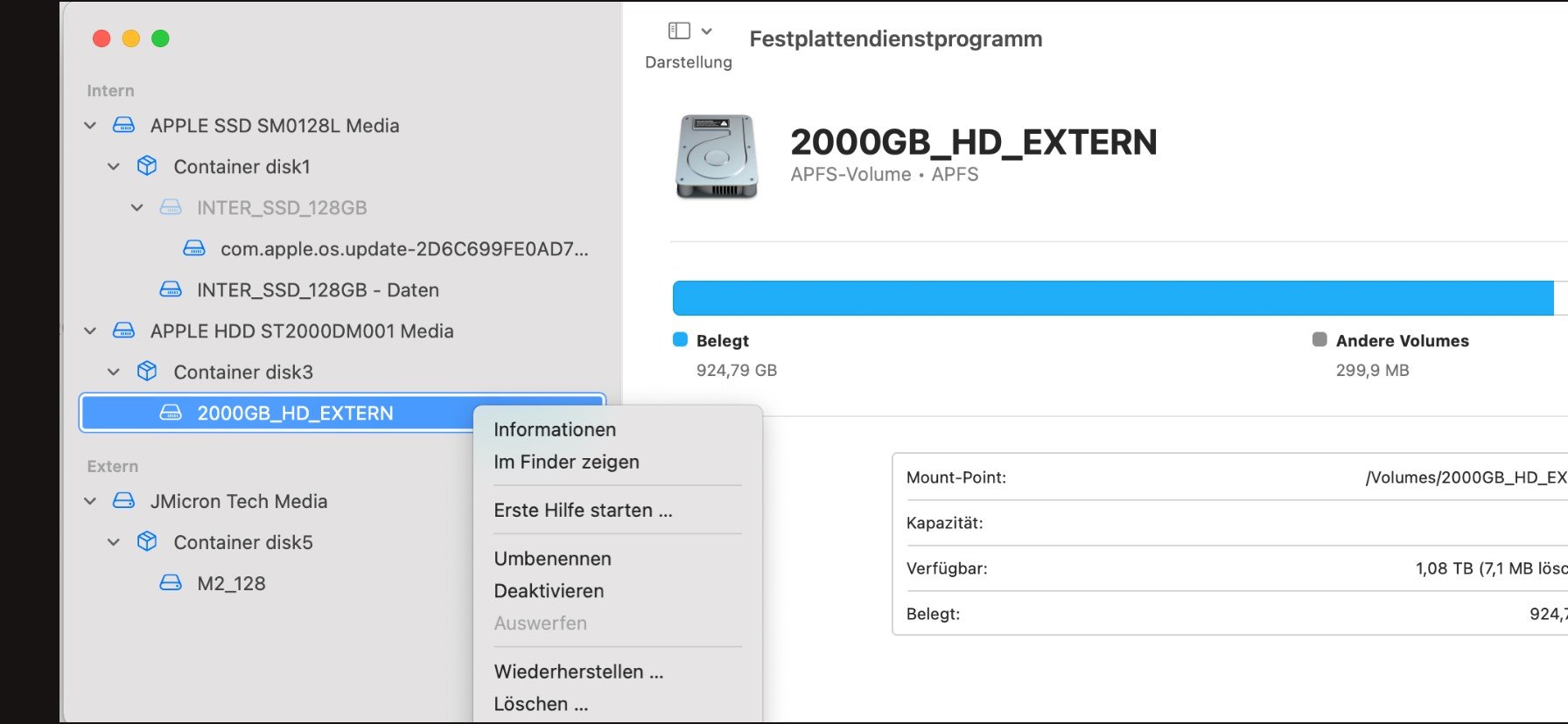Click the APFS-Volume • APFS subtitle
Viewport: 1568px width, 724px height.
pyautogui.click(x=885, y=174)
